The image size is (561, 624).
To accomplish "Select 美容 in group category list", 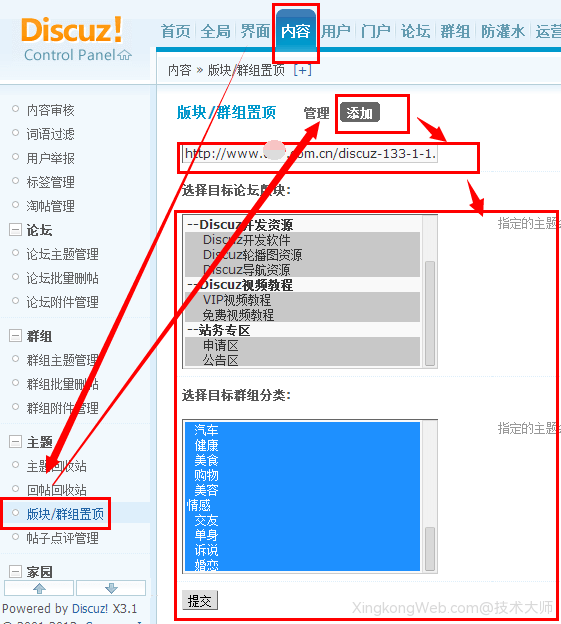I will (302, 490).
